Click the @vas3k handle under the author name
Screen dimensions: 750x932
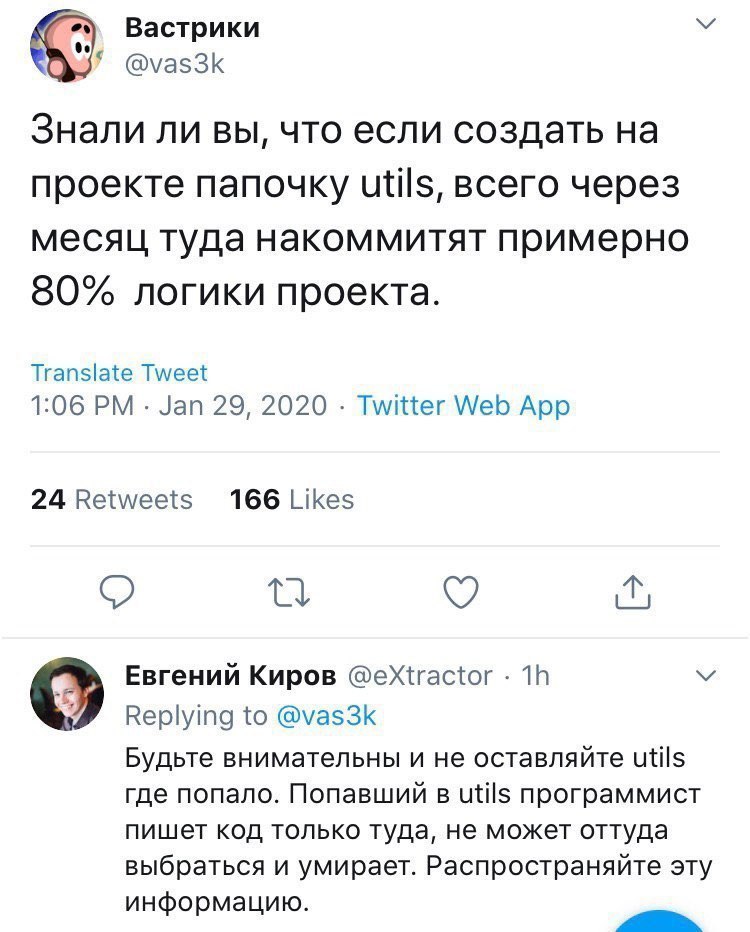click(174, 64)
